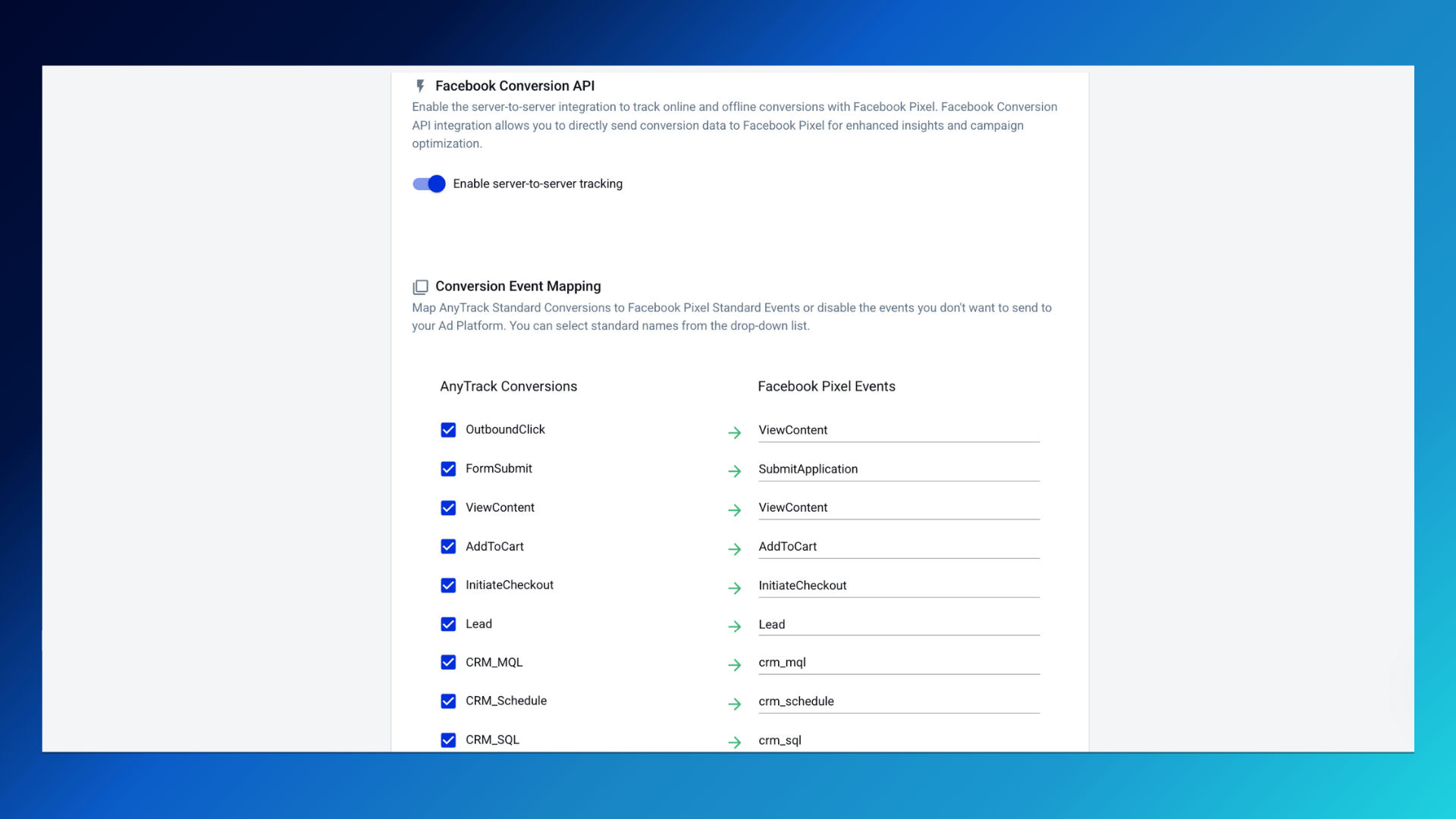The height and width of the screenshot is (819, 1456).
Task: Click the green arrow beside CRM_Schedule
Action: pos(734,704)
